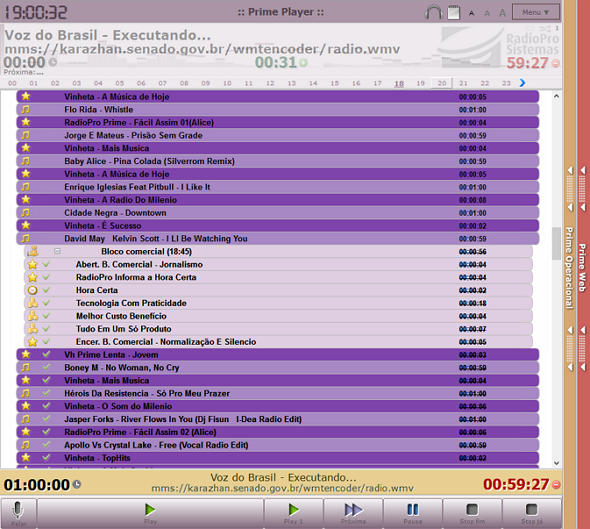The image size is (590, 529).
Task: Click music note icon of Apollo Vs Crystal Lake
Action: coord(25,445)
